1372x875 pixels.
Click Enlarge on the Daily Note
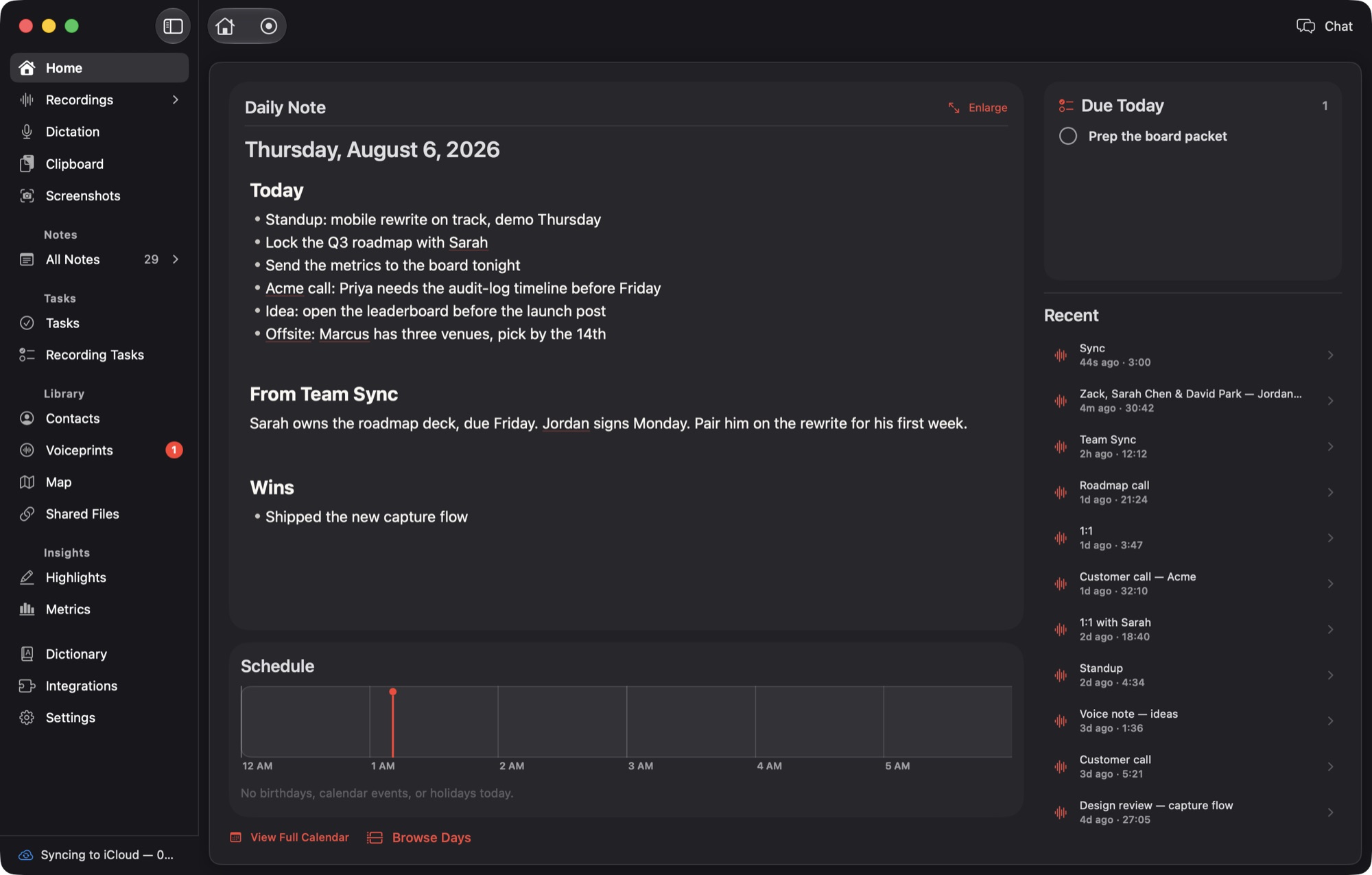point(978,108)
